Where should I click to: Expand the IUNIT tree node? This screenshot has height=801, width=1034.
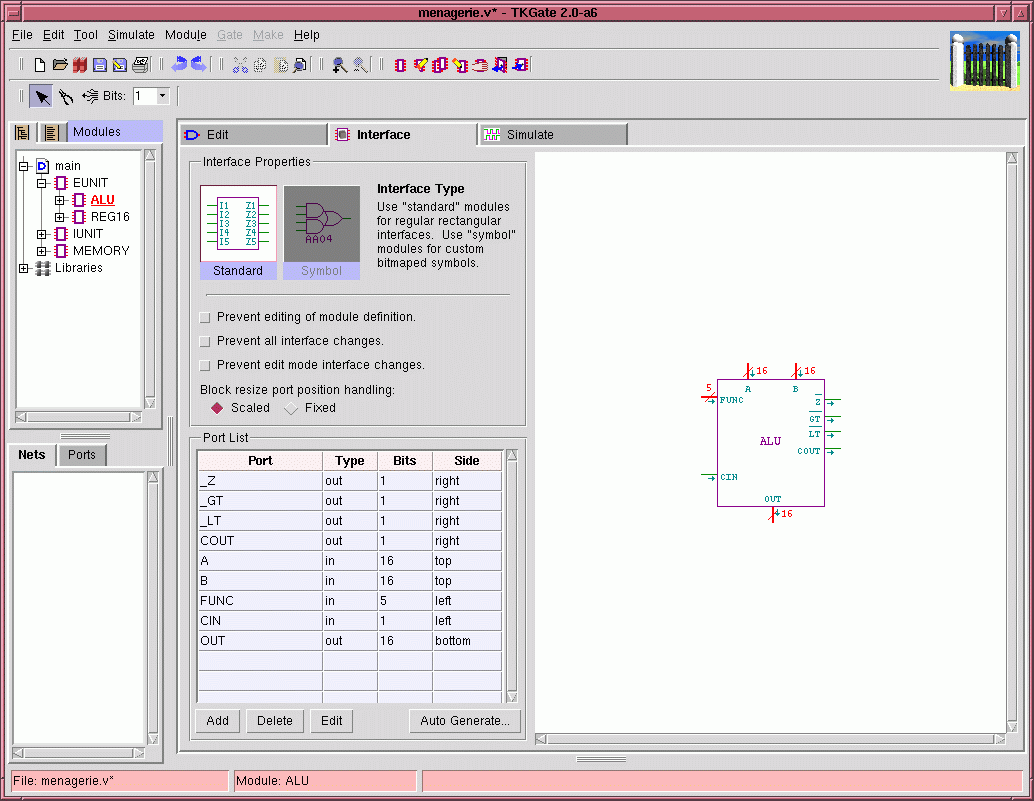(42, 234)
